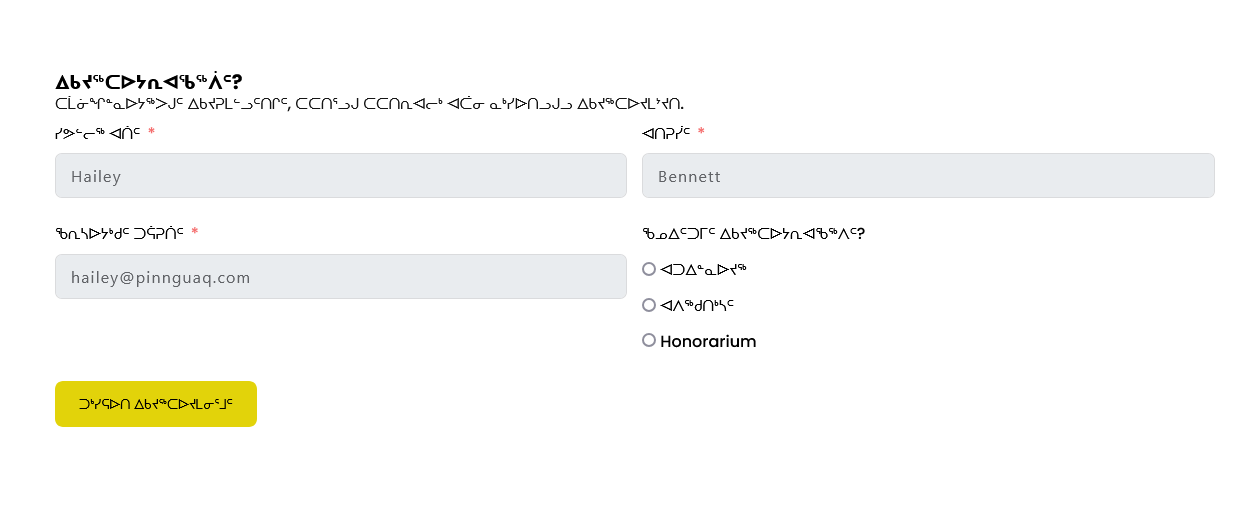The height and width of the screenshot is (519, 1257).
Task: Click the label above the Hailey field
Action: (x=98, y=132)
